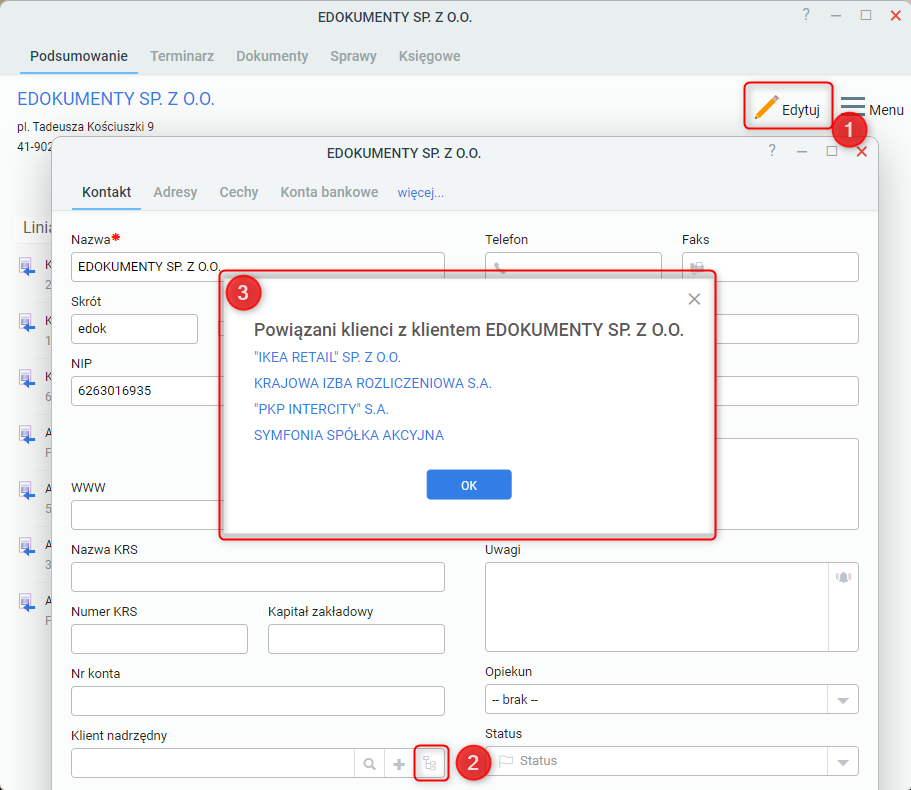Switch to Sprawy tab
Screen dimensions: 911x790
(353, 56)
